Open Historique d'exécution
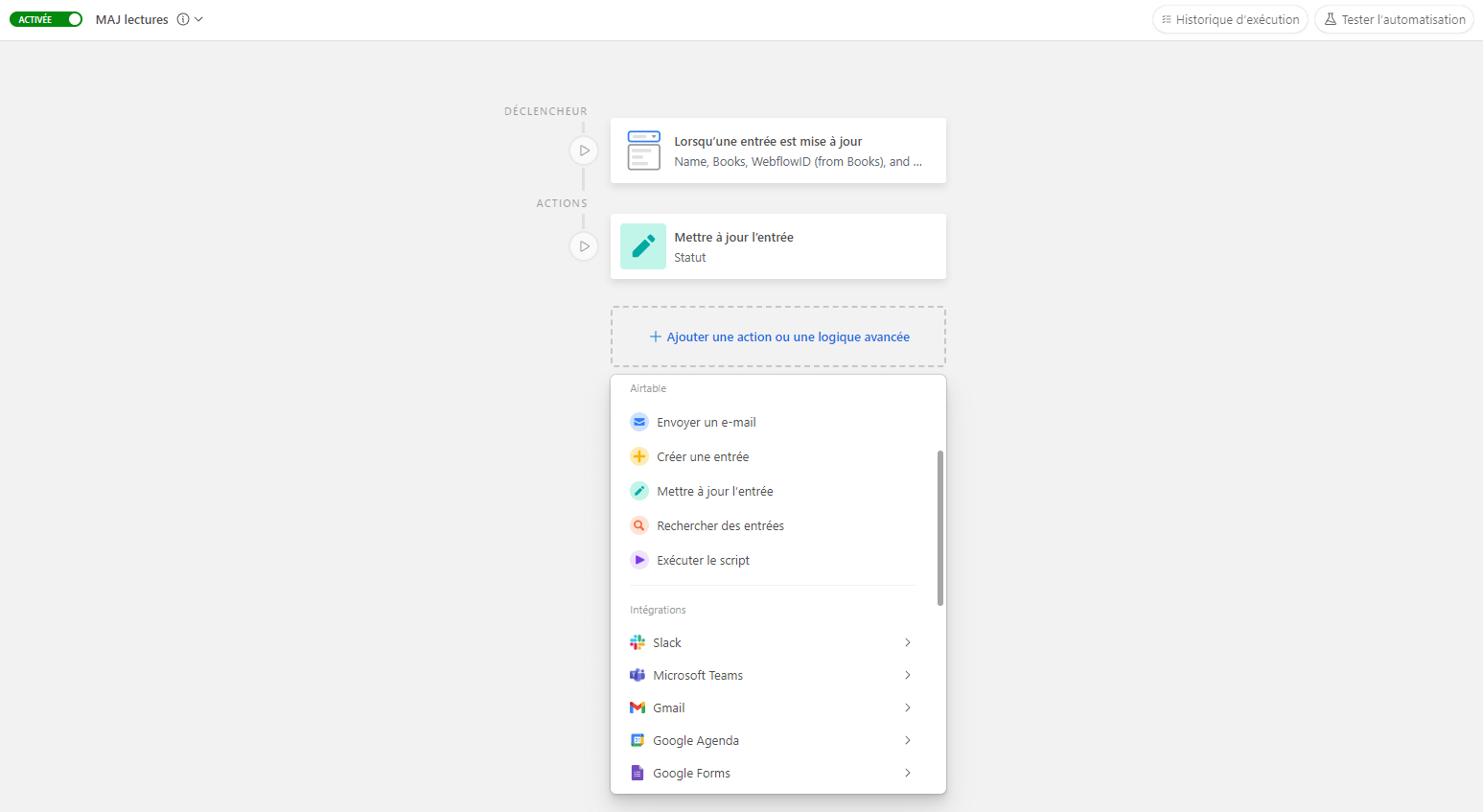Screen dimensions: 1483x812 pyautogui.click(x=1230, y=19)
